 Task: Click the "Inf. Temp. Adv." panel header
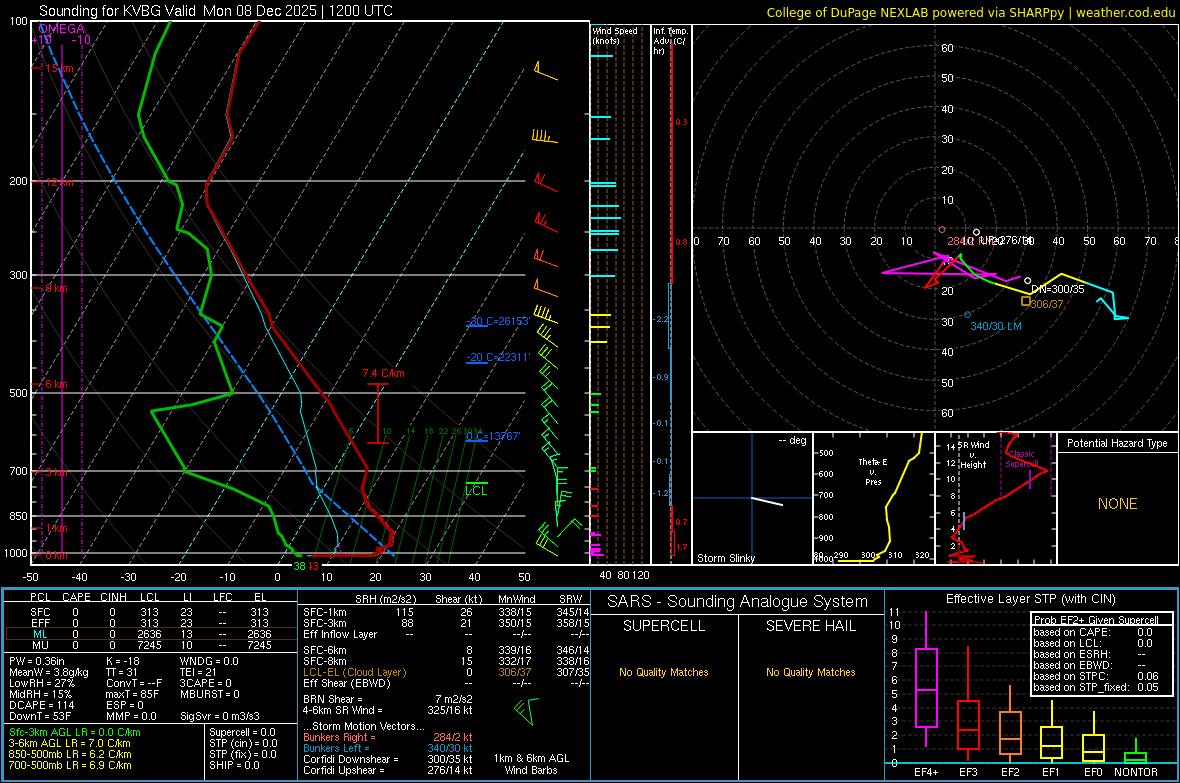[670, 41]
